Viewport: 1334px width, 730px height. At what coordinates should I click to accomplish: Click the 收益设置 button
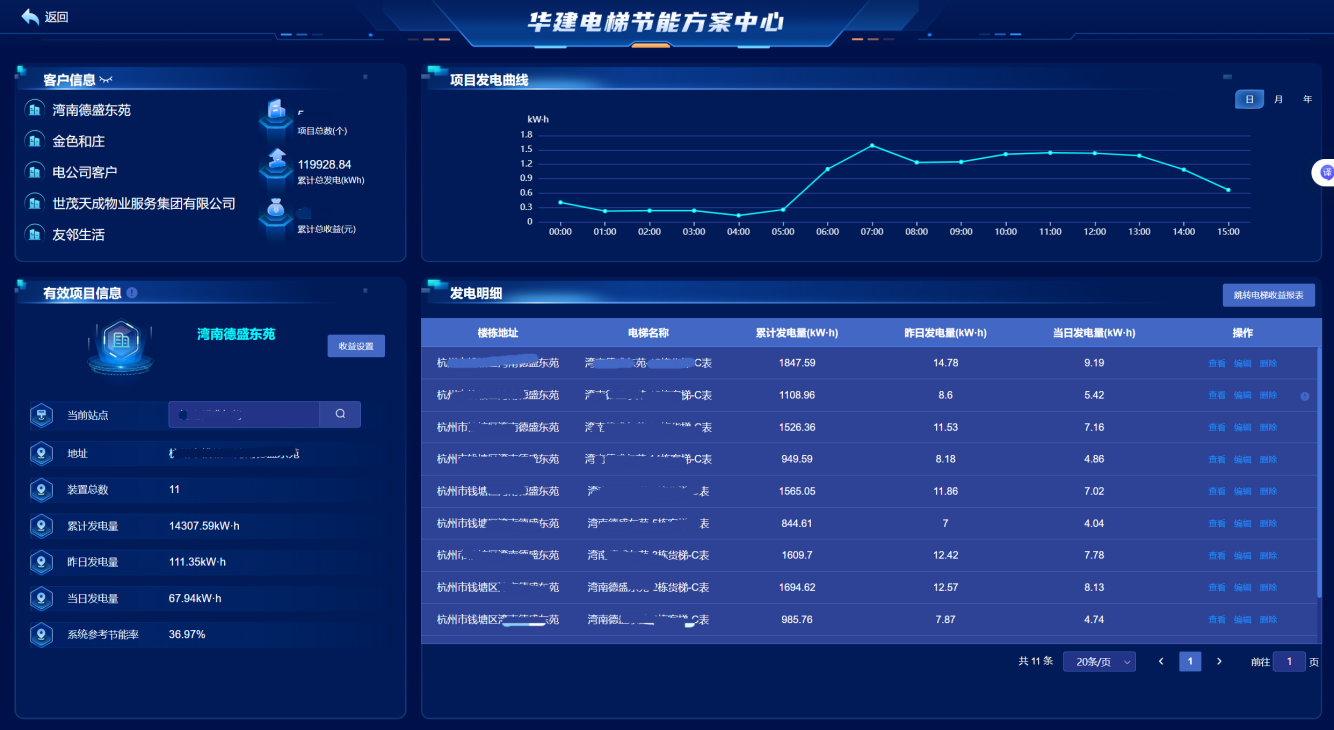(356, 346)
